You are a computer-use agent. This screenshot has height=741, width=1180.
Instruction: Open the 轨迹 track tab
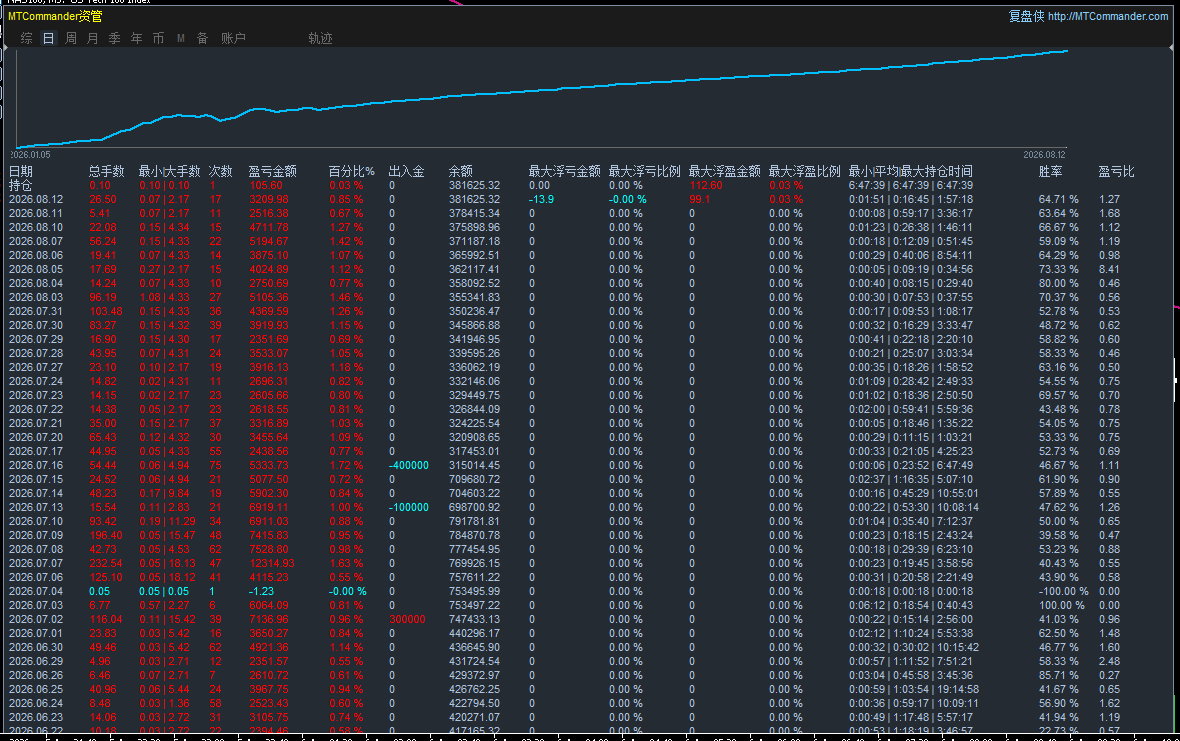(x=320, y=38)
